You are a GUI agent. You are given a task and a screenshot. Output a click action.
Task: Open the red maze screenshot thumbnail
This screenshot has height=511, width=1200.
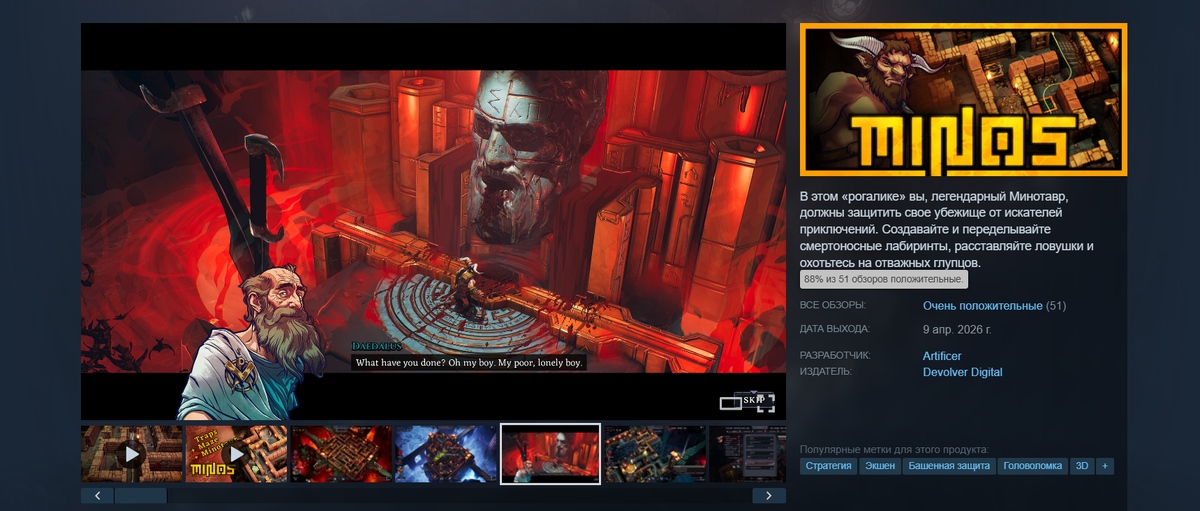click(340, 454)
